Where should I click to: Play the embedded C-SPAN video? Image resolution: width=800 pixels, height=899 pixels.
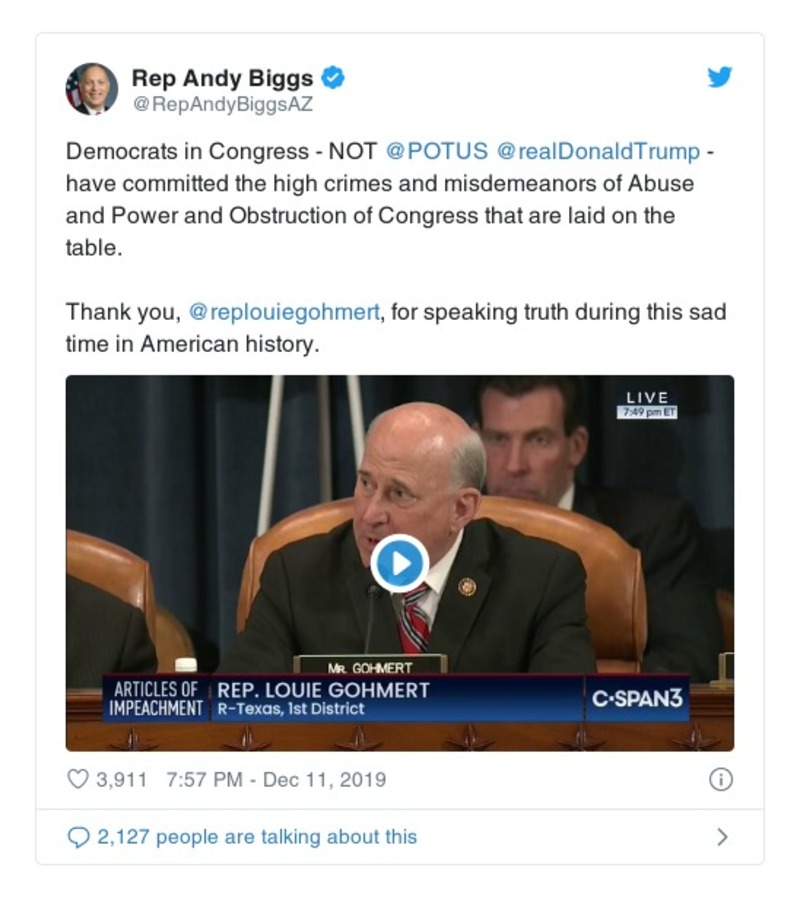tap(399, 564)
